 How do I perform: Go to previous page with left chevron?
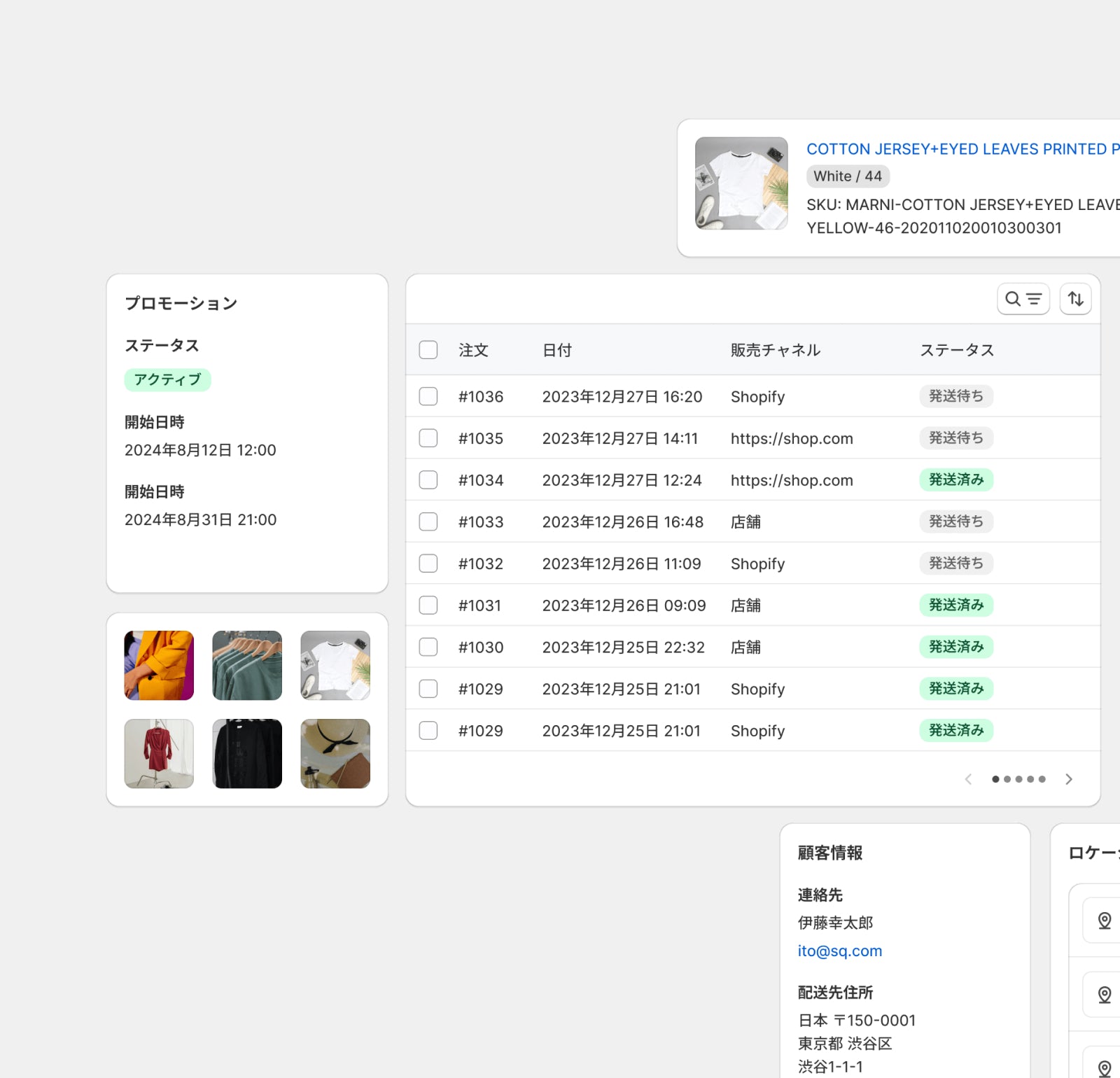point(968,779)
